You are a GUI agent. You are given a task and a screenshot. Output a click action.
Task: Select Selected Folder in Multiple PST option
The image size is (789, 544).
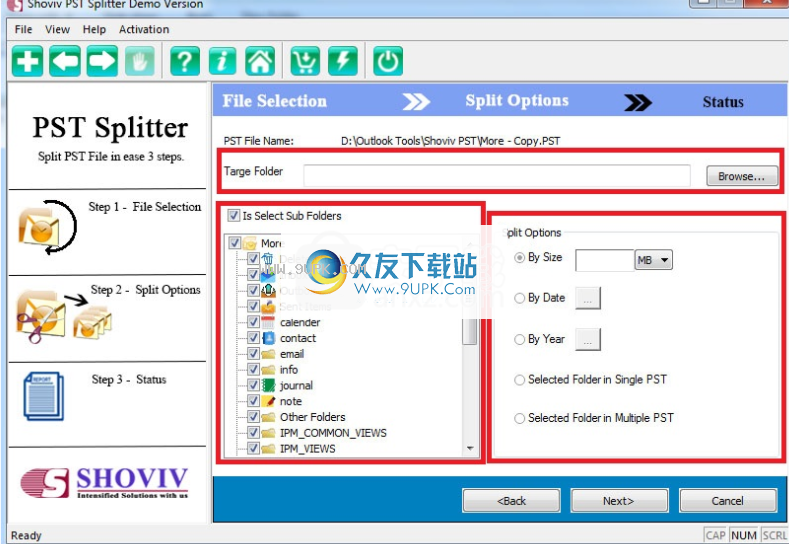coord(519,418)
